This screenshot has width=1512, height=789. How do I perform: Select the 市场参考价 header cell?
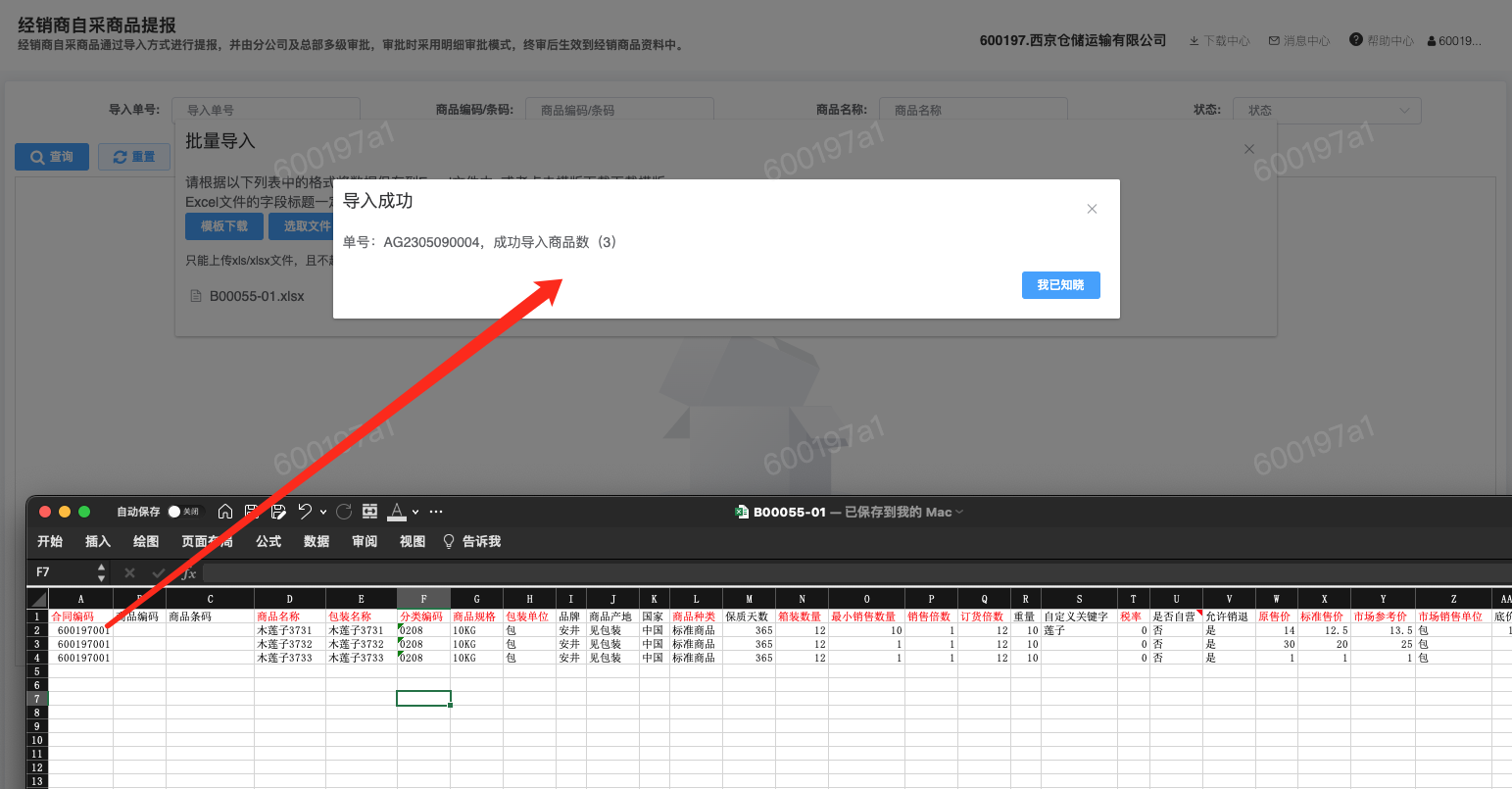pyautogui.click(x=1383, y=616)
